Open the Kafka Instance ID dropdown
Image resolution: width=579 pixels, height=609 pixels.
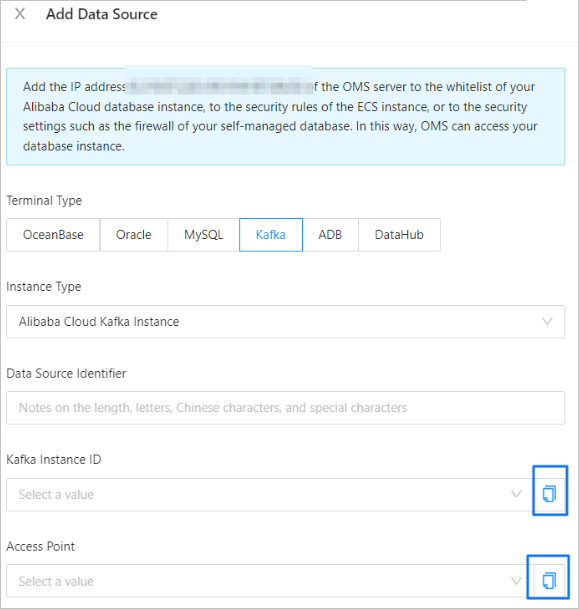click(x=270, y=495)
